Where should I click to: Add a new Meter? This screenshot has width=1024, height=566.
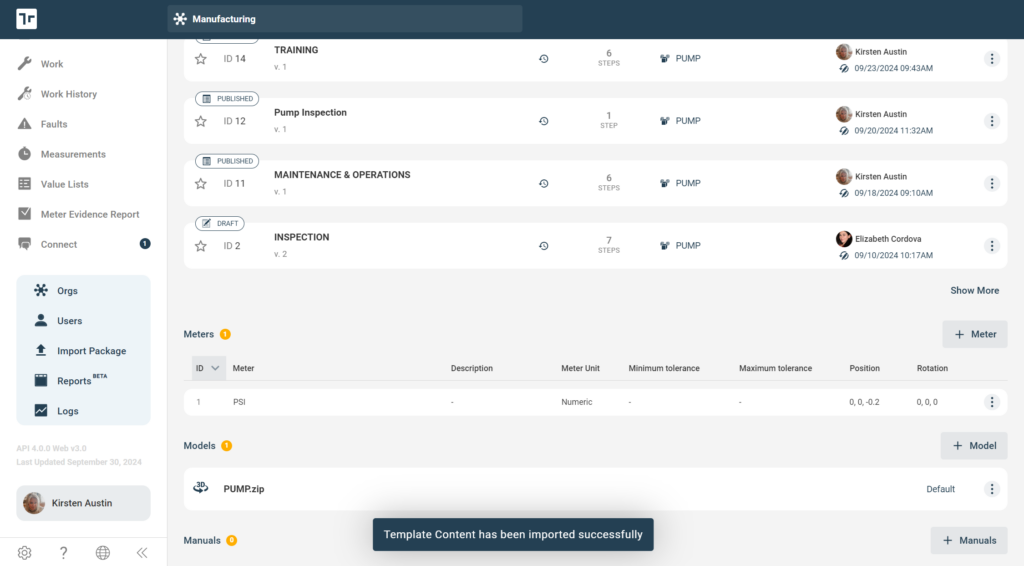tap(974, 334)
